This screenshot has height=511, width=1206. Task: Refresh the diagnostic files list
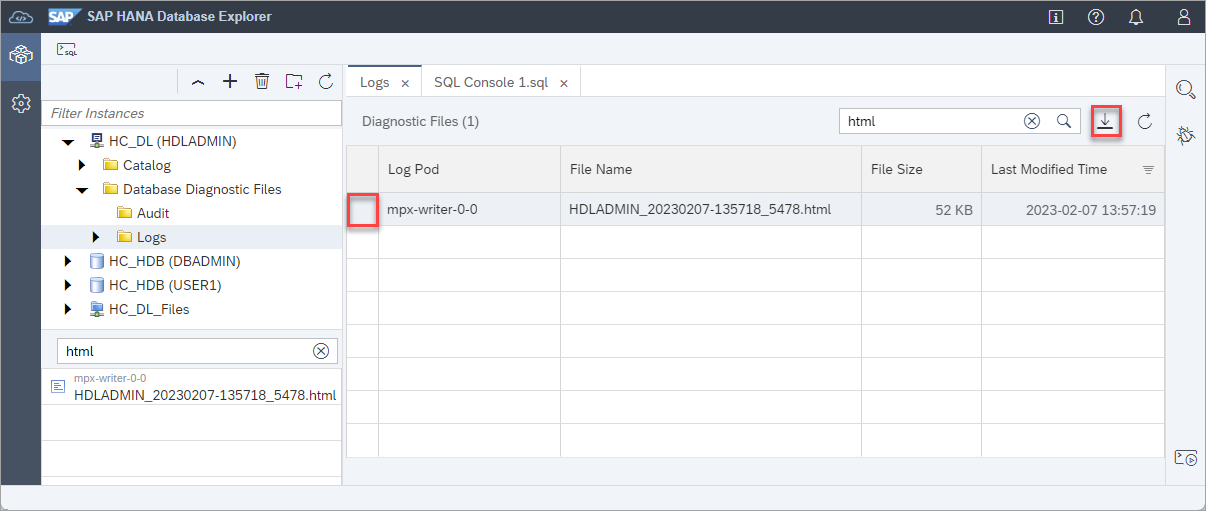tap(1145, 121)
